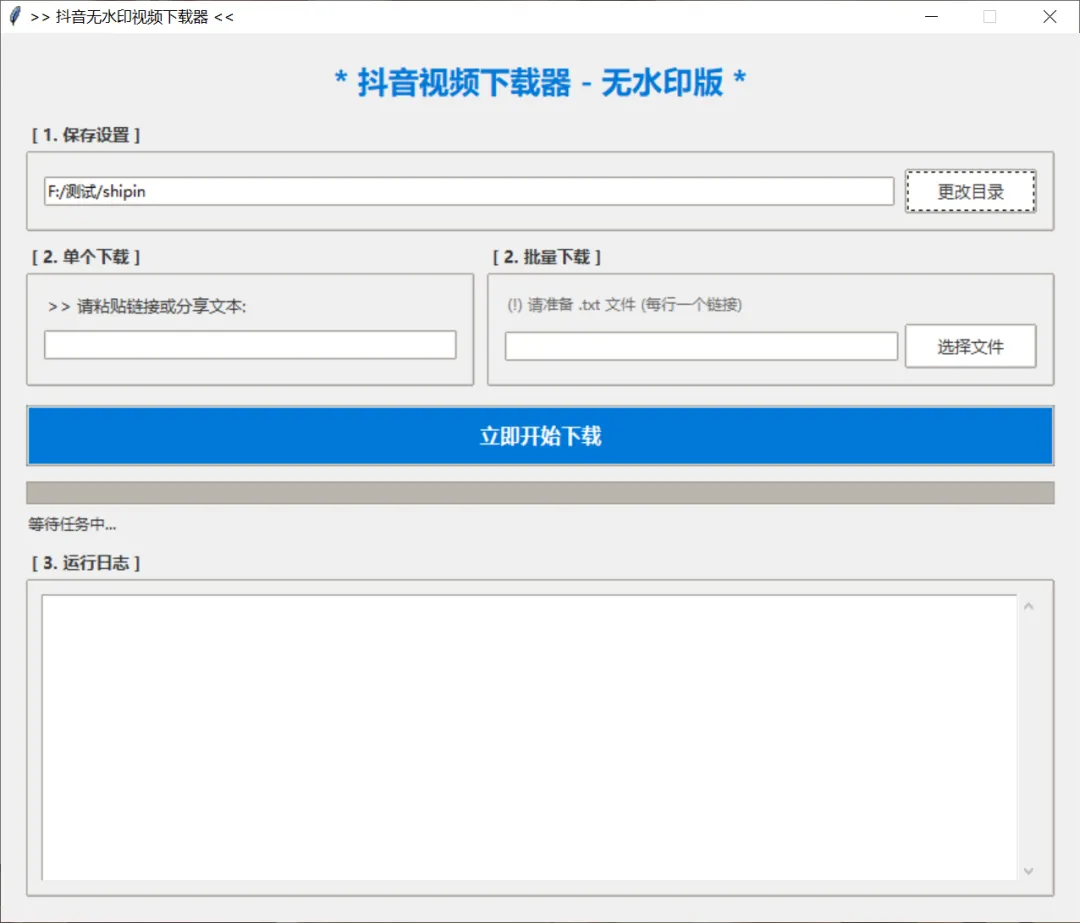Click the [ 2. 批量下载 ] section label
This screenshot has width=1080, height=923.
pyautogui.click(x=547, y=257)
